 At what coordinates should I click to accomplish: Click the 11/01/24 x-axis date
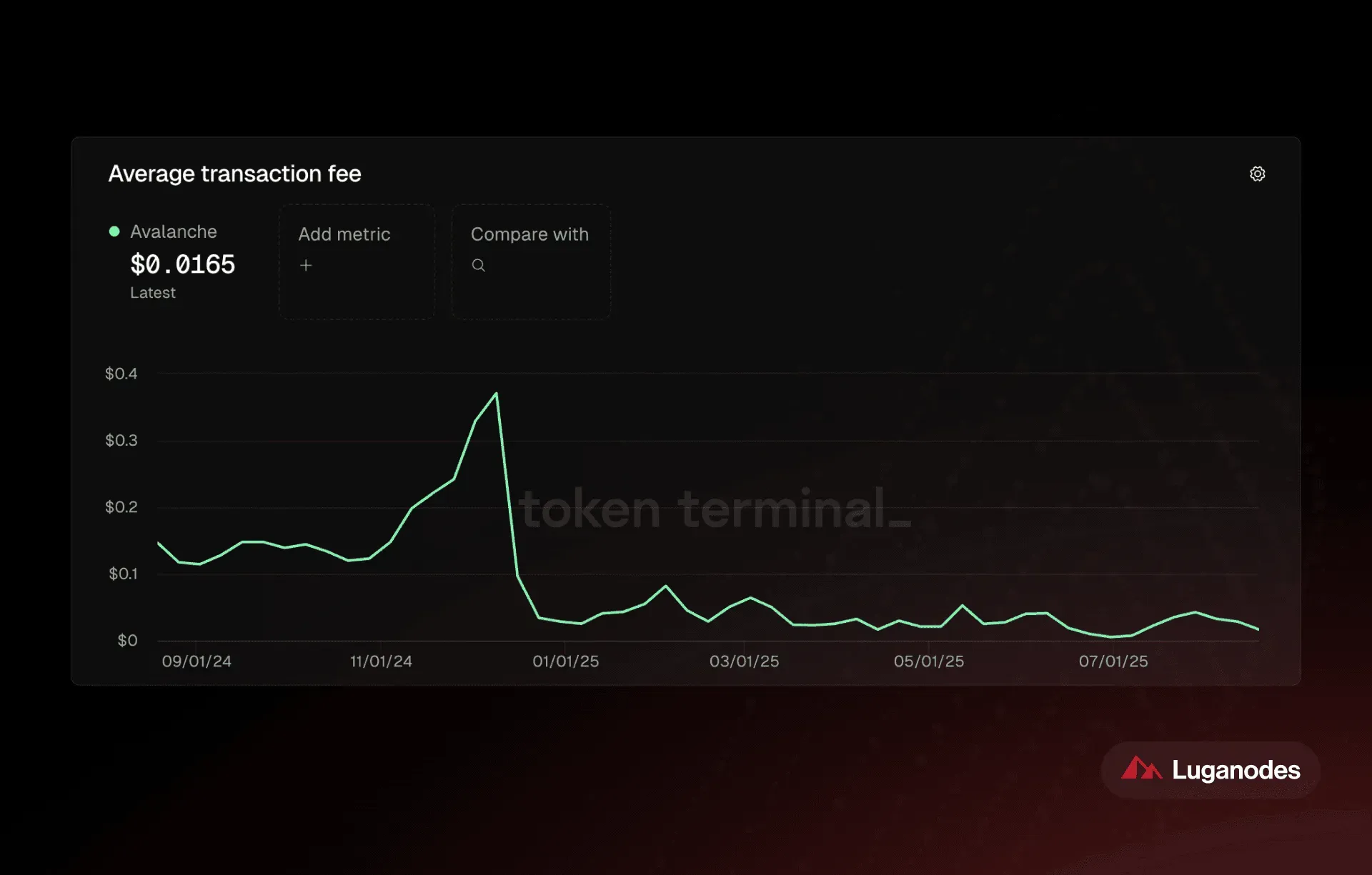click(x=381, y=661)
